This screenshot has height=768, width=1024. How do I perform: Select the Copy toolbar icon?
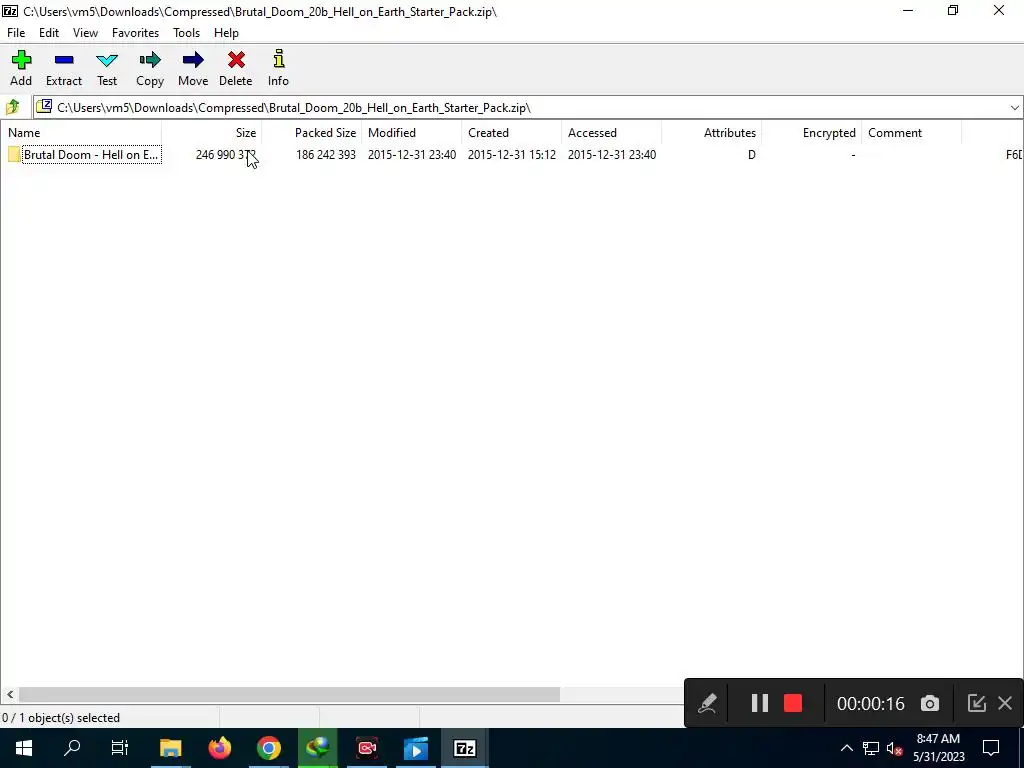click(x=150, y=68)
